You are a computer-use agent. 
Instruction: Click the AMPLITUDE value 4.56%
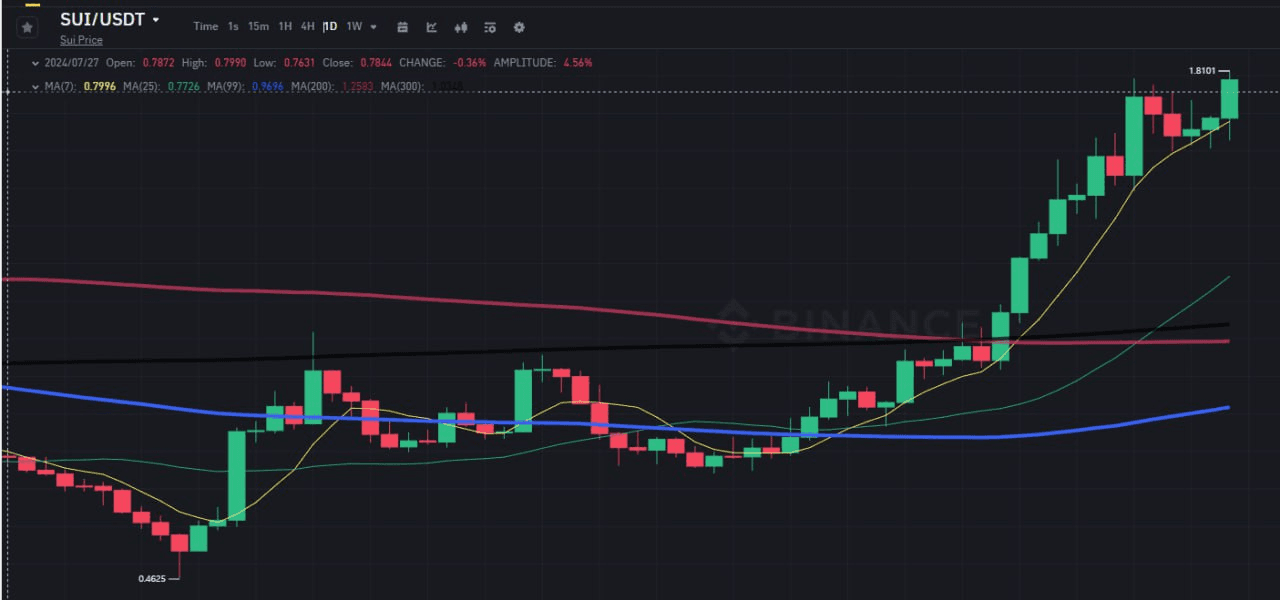pos(577,62)
